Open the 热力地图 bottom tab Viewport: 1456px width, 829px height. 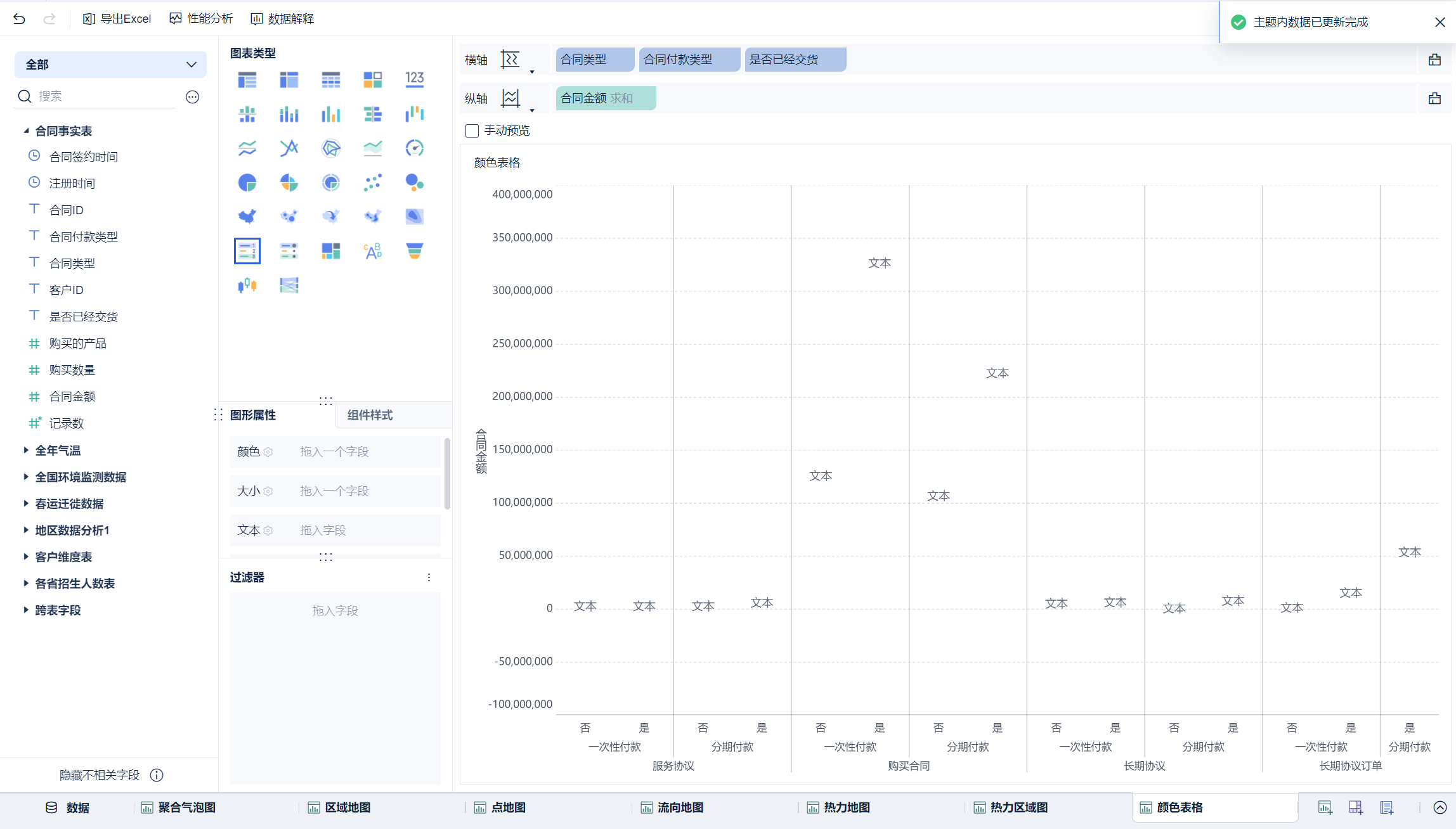(846, 807)
